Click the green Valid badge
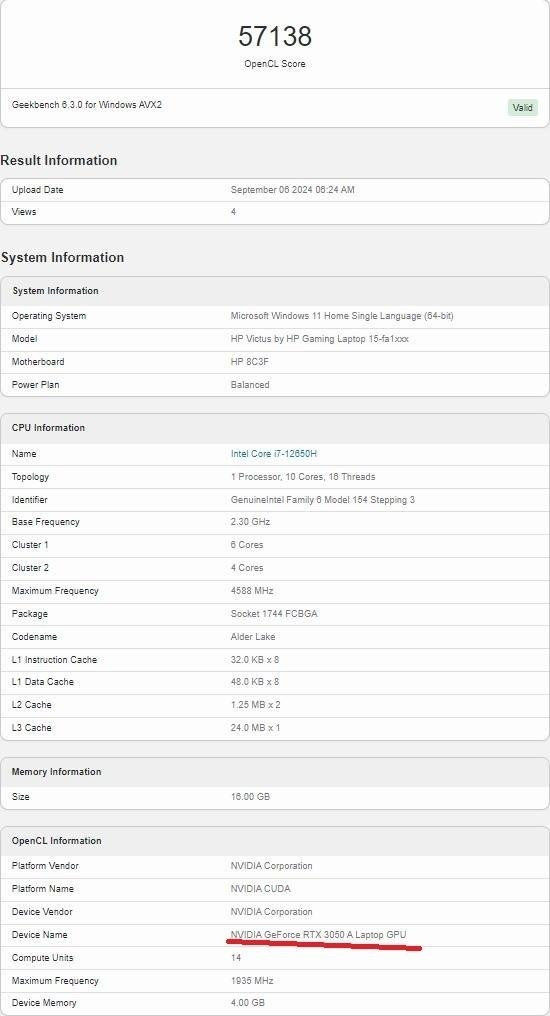Image resolution: width=550 pixels, height=1016 pixels. click(x=523, y=108)
